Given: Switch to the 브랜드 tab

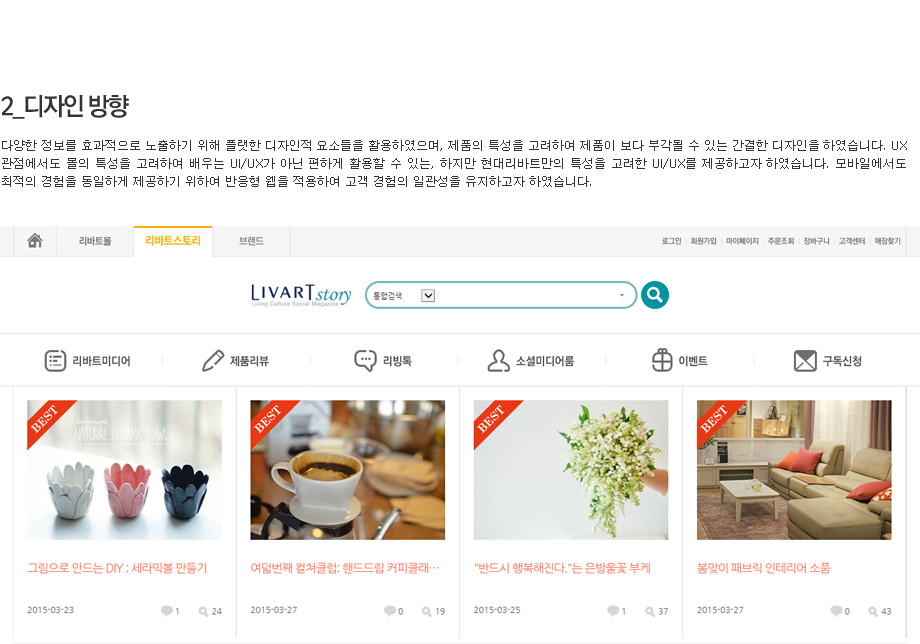Looking at the screenshot, I should [251, 241].
